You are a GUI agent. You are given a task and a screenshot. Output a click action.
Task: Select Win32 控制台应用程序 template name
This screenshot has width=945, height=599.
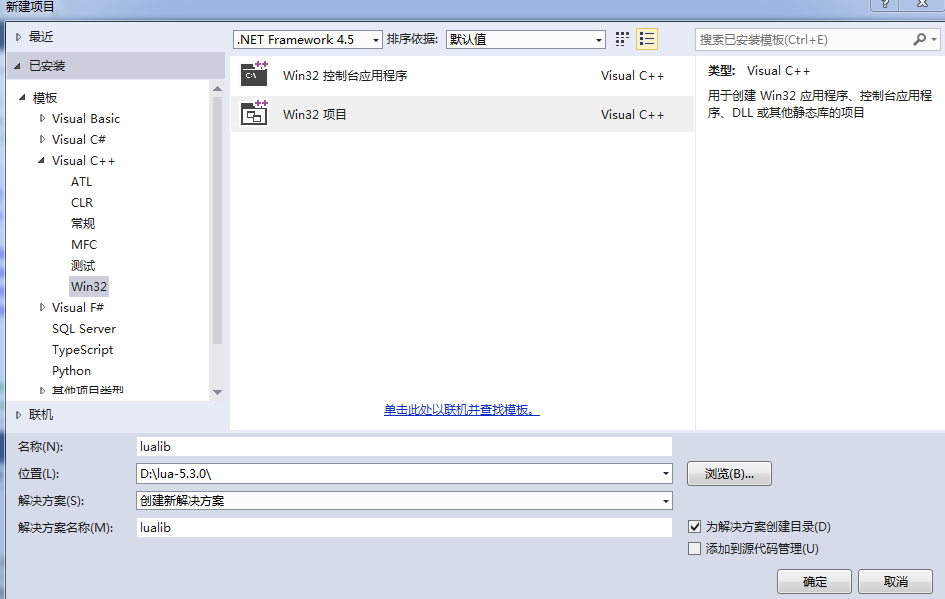coord(345,75)
